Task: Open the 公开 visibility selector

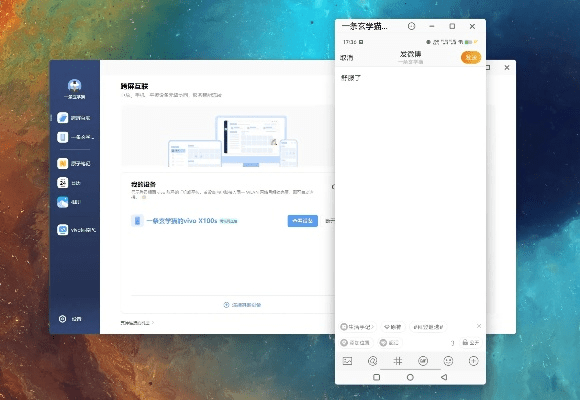Action: coord(471,343)
